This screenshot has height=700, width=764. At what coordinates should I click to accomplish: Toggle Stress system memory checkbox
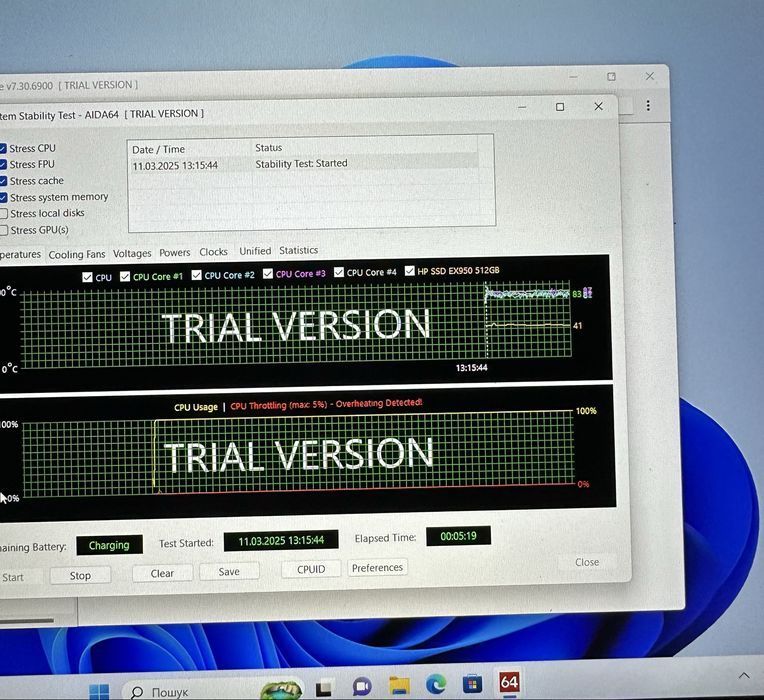[3, 198]
